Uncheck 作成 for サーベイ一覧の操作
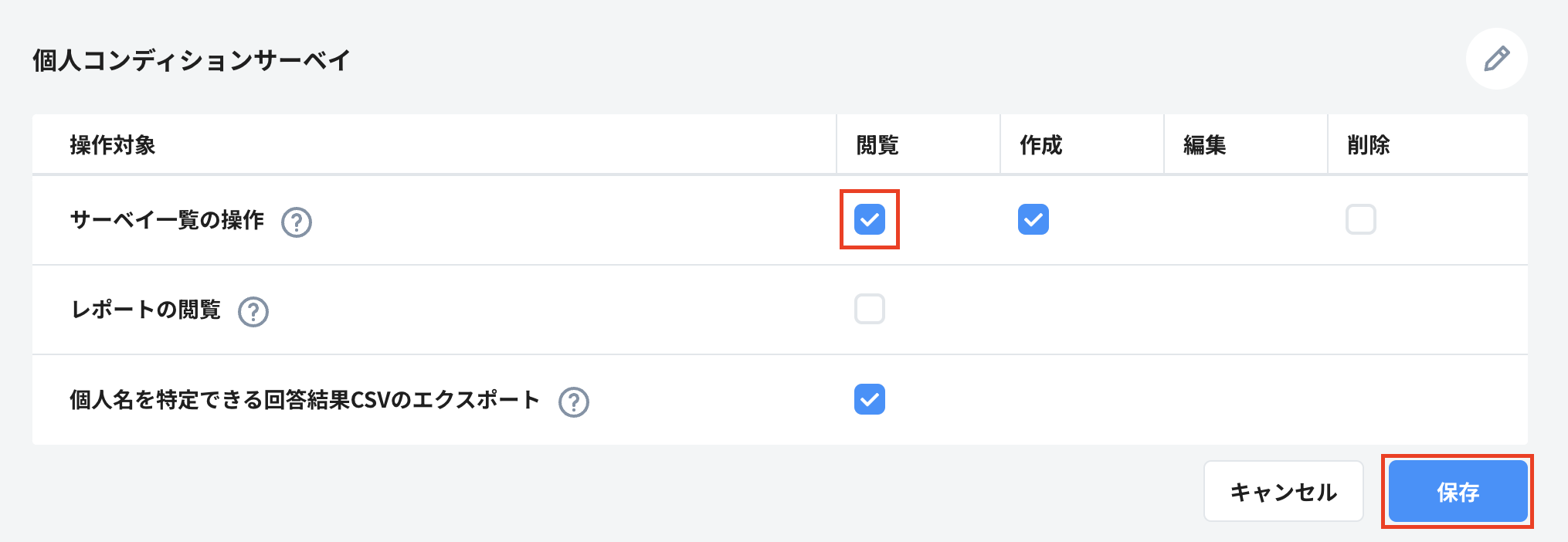Screen dimensions: 1568x542 pyautogui.click(x=1033, y=219)
